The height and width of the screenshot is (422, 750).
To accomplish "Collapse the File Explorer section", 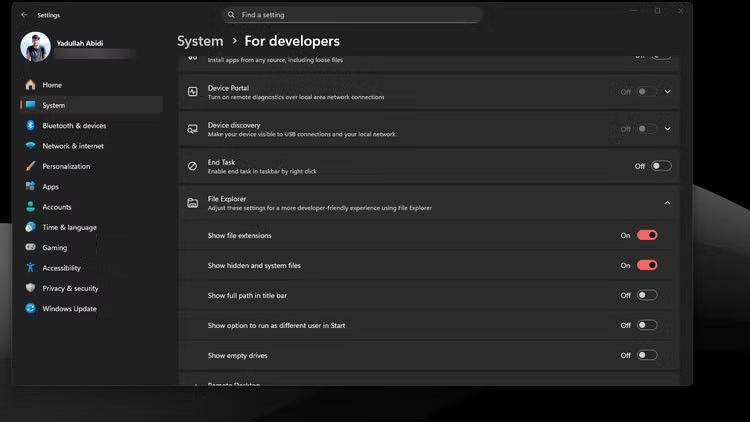I will click(x=667, y=203).
